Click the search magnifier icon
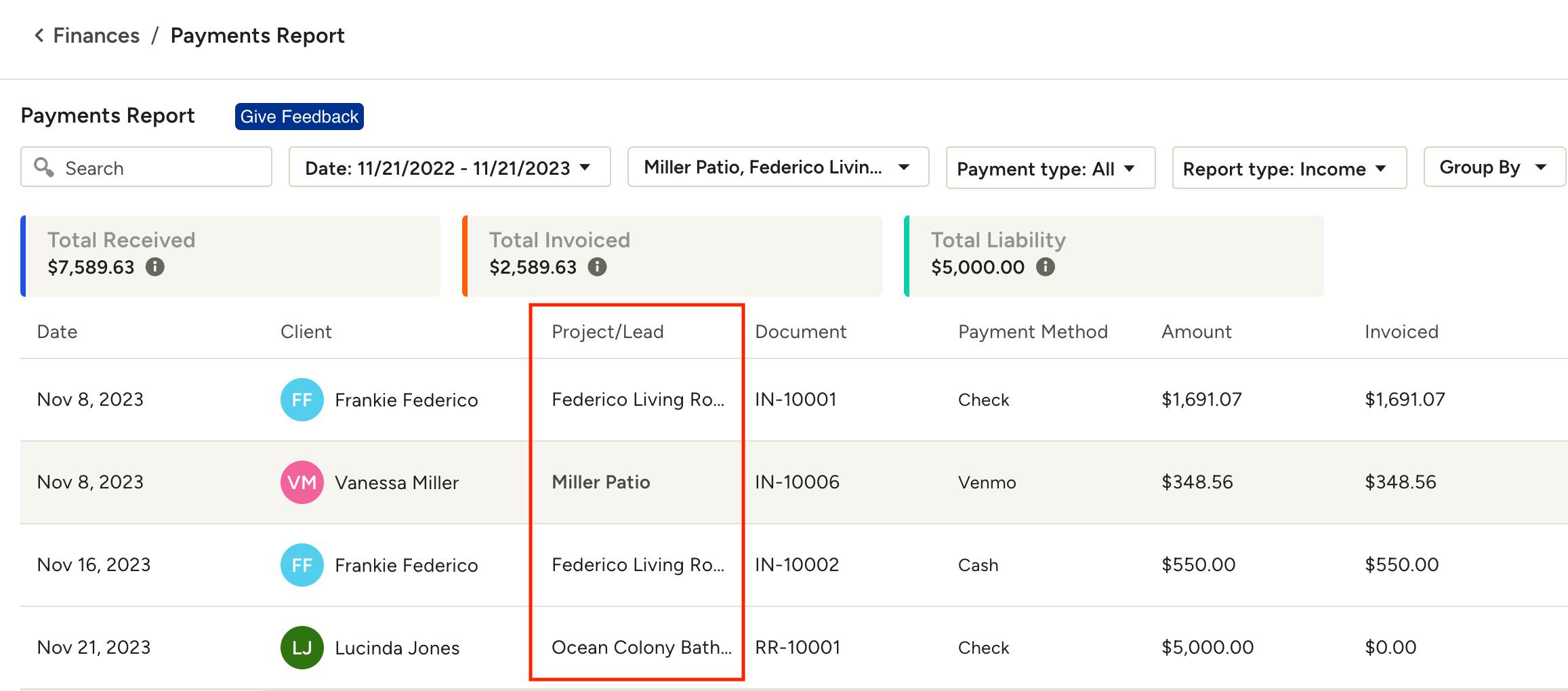 click(45, 167)
